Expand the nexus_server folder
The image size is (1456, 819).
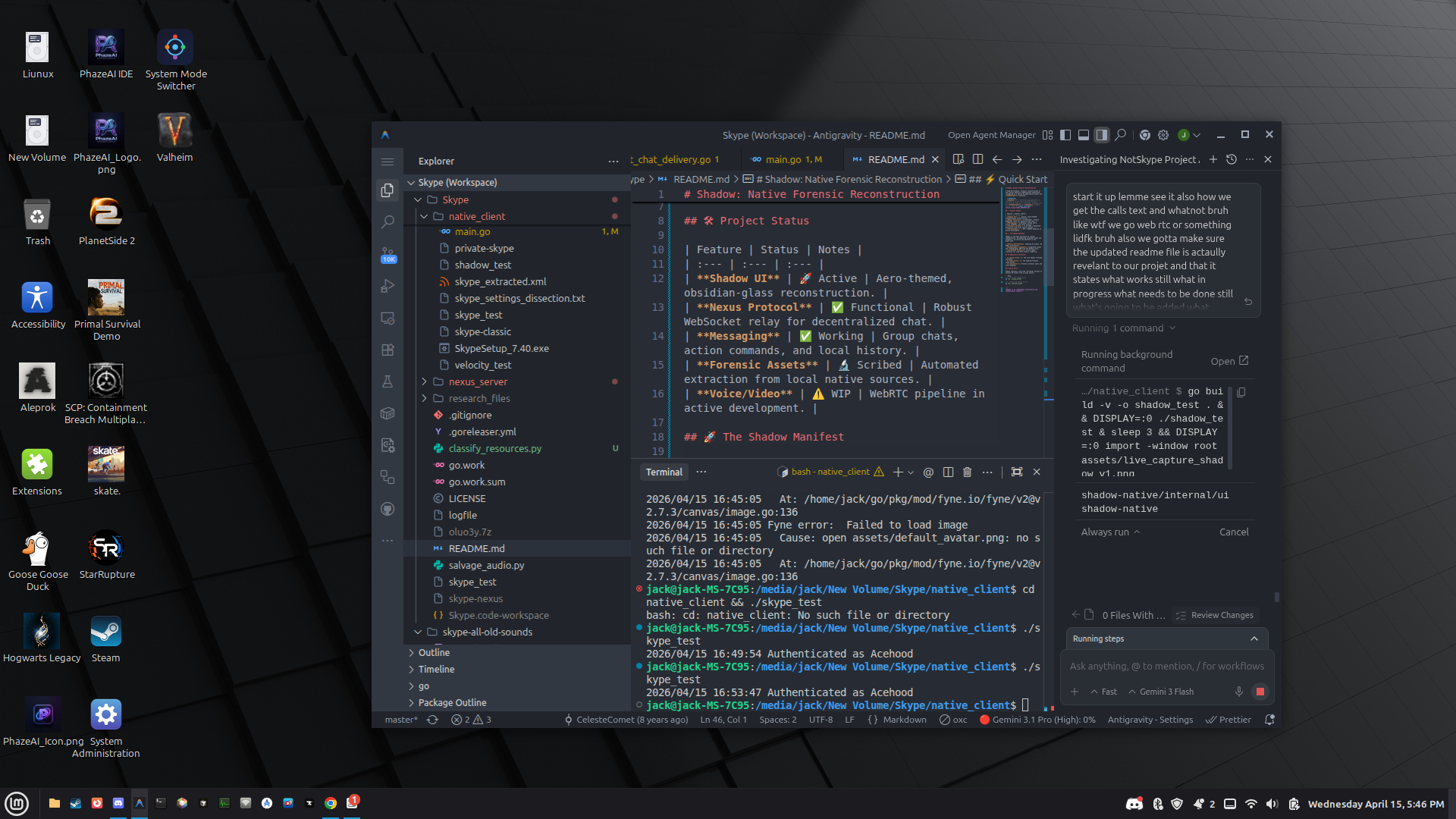click(x=477, y=381)
